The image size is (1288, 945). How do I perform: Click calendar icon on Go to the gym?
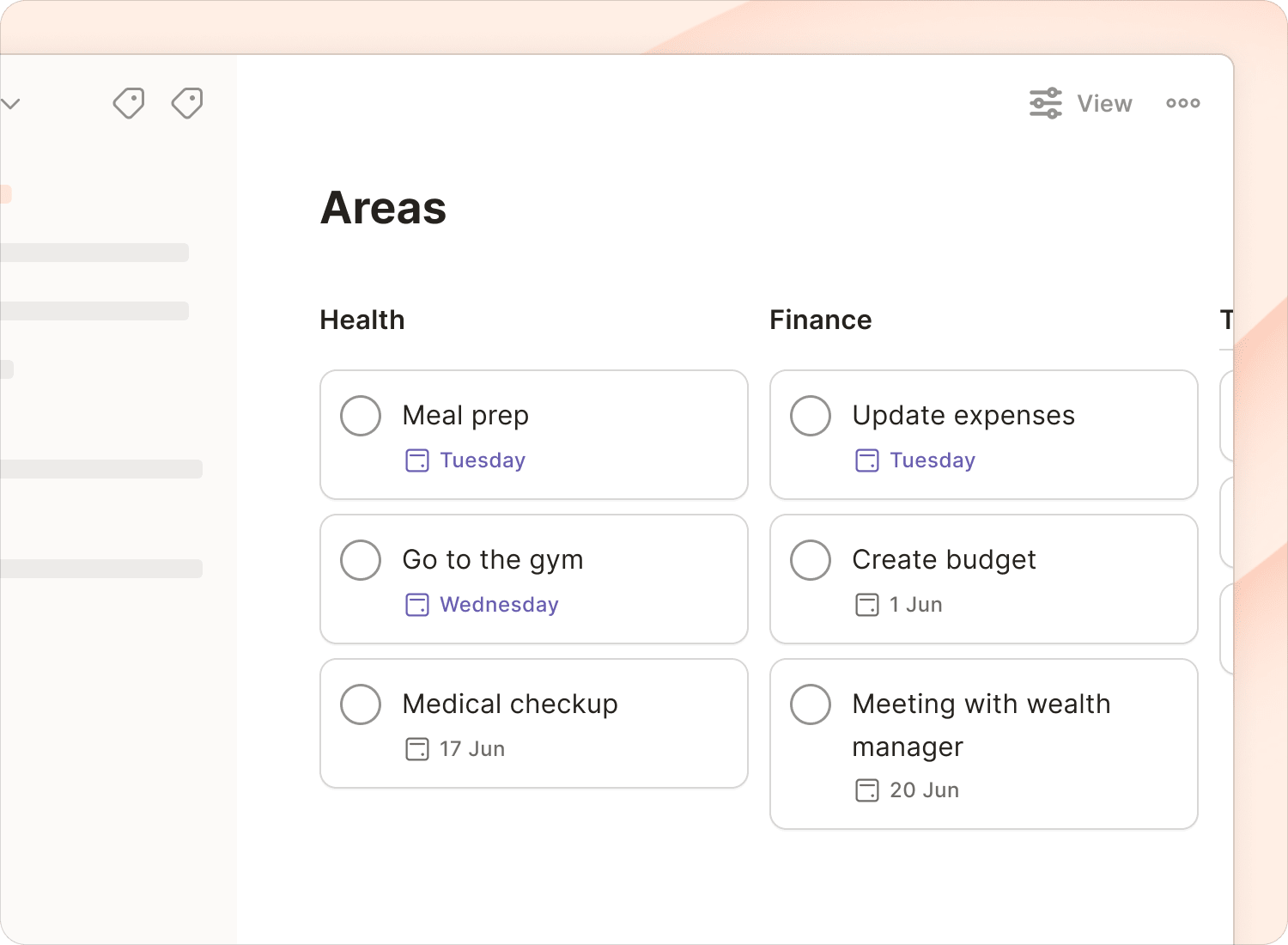click(417, 605)
